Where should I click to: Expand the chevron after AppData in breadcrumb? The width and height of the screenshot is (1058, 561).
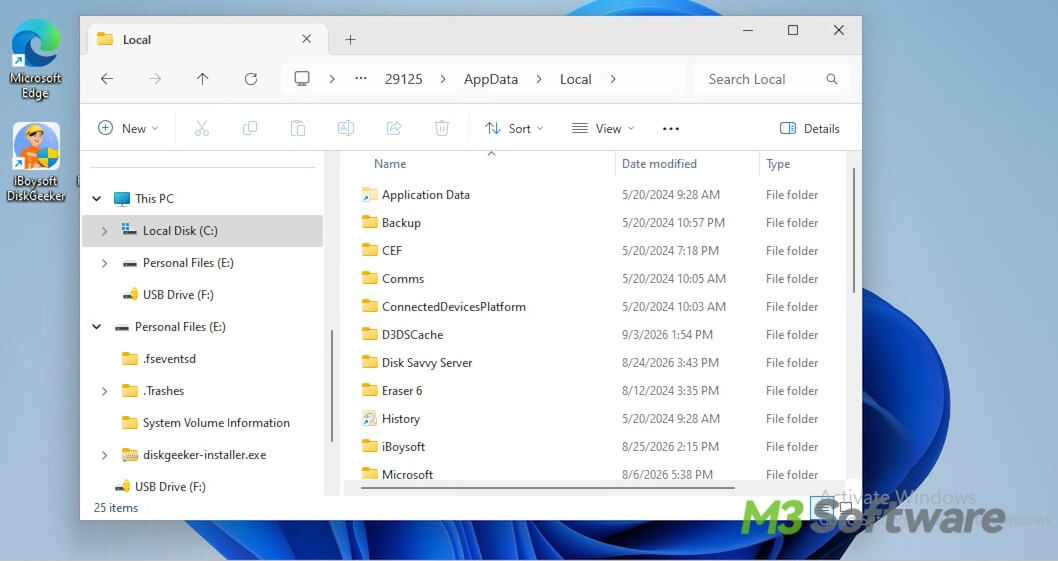pyautogui.click(x=538, y=79)
